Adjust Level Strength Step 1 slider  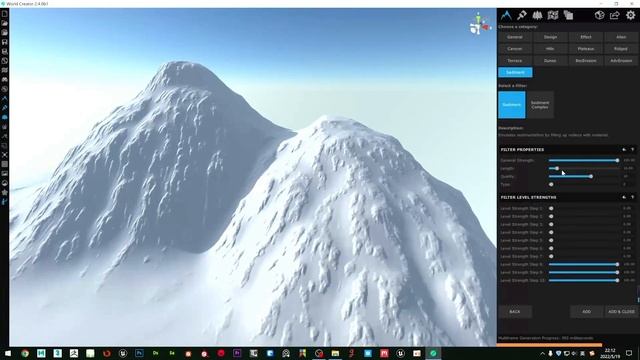pyautogui.click(x=583, y=208)
